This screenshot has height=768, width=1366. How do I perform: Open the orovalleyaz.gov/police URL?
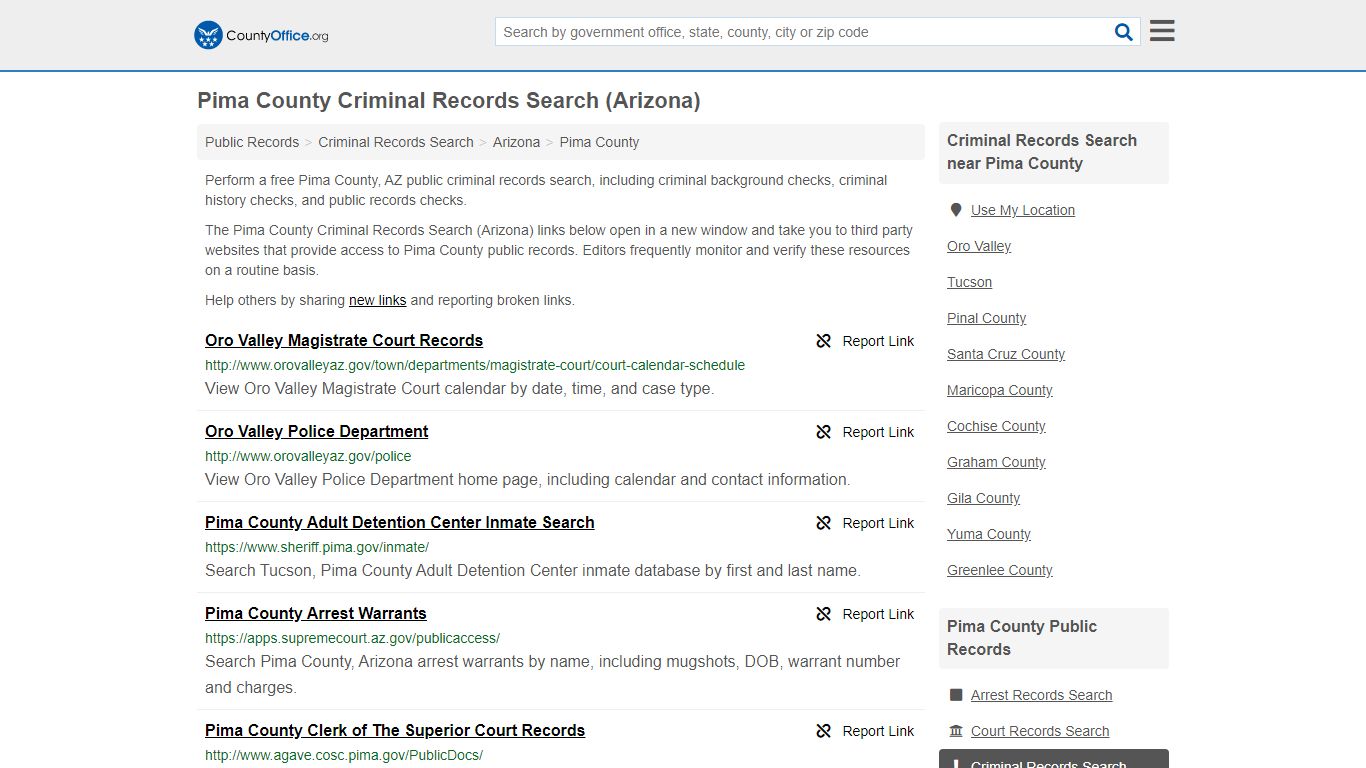click(308, 456)
